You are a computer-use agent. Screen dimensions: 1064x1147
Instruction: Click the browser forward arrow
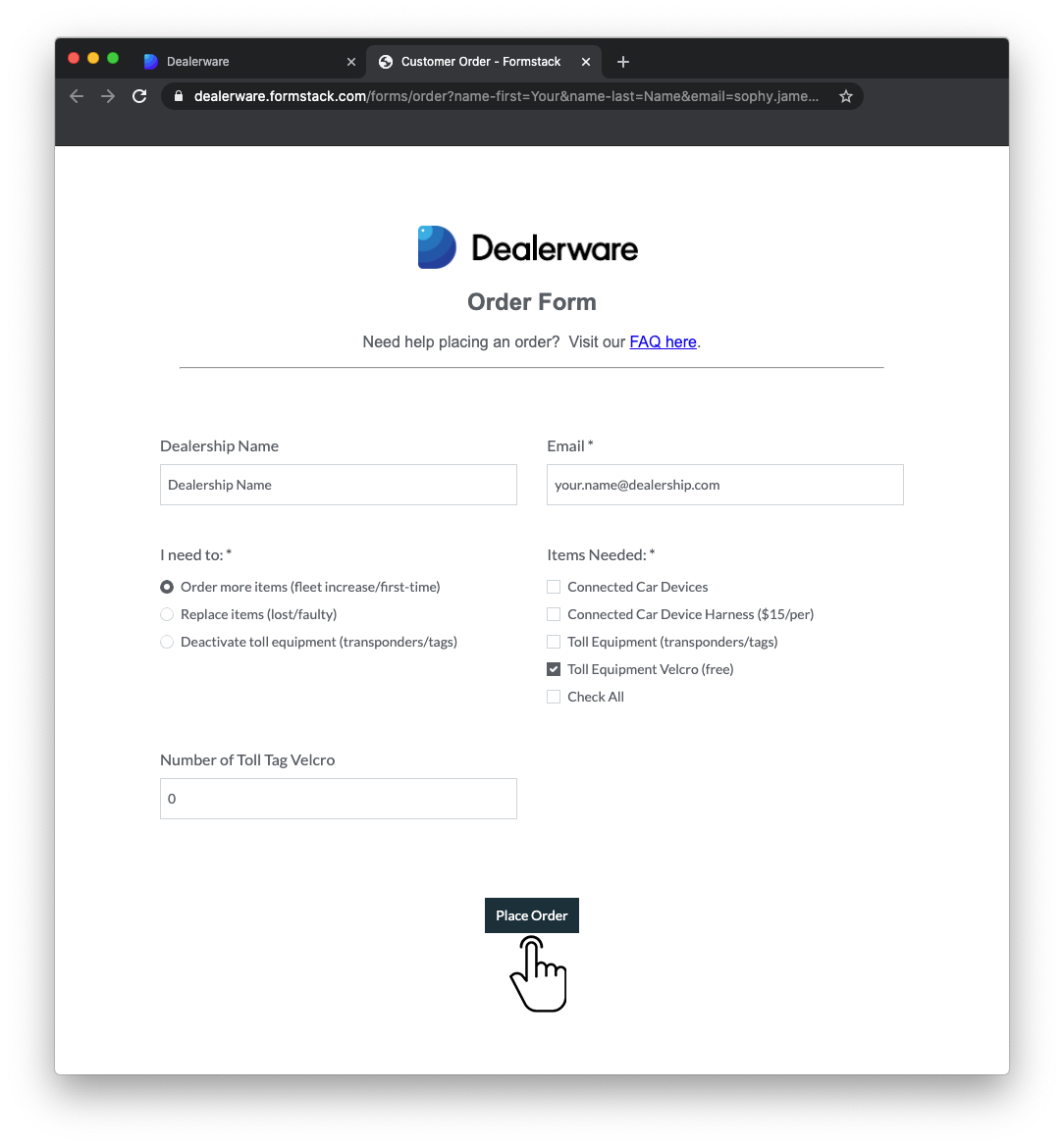pyautogui.click(x=108, y=96)
